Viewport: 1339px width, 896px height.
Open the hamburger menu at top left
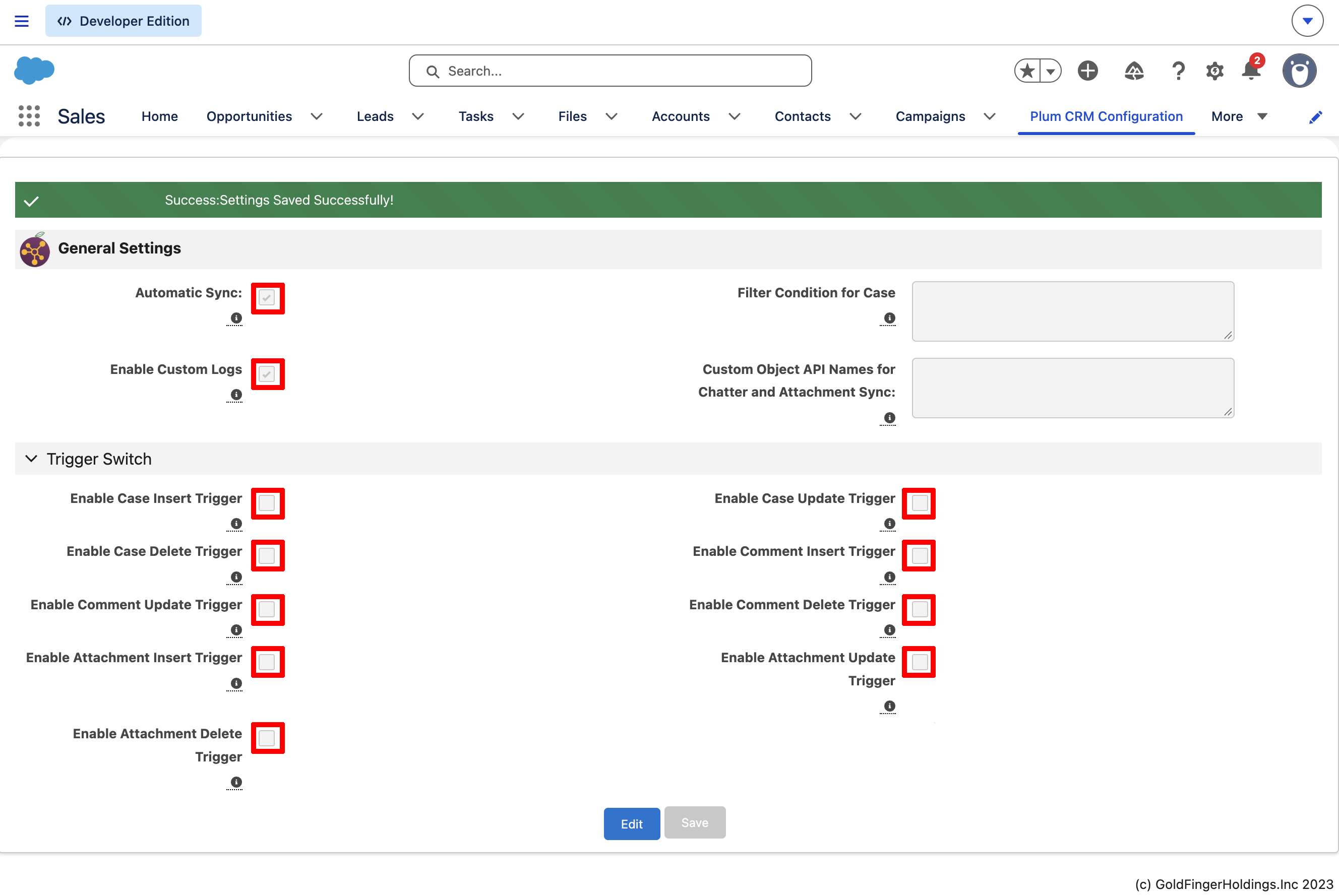tap(22, 21)
